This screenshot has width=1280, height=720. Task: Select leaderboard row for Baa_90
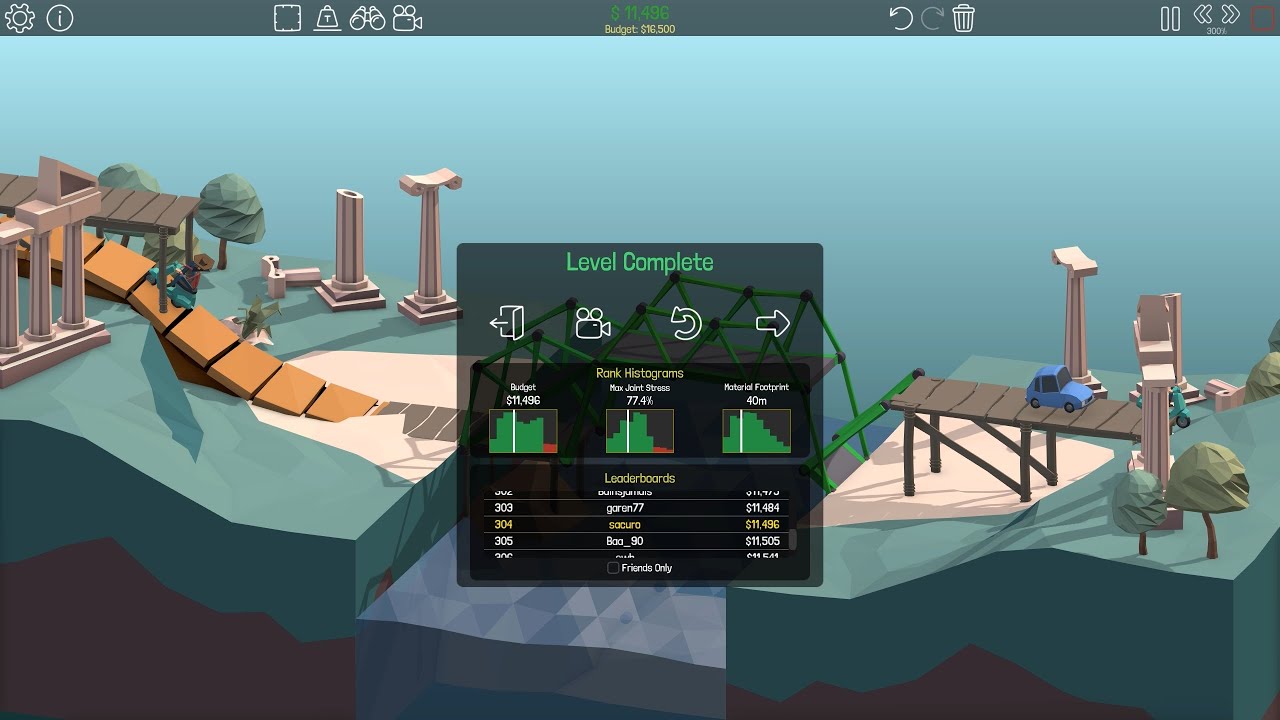point(636,541)
